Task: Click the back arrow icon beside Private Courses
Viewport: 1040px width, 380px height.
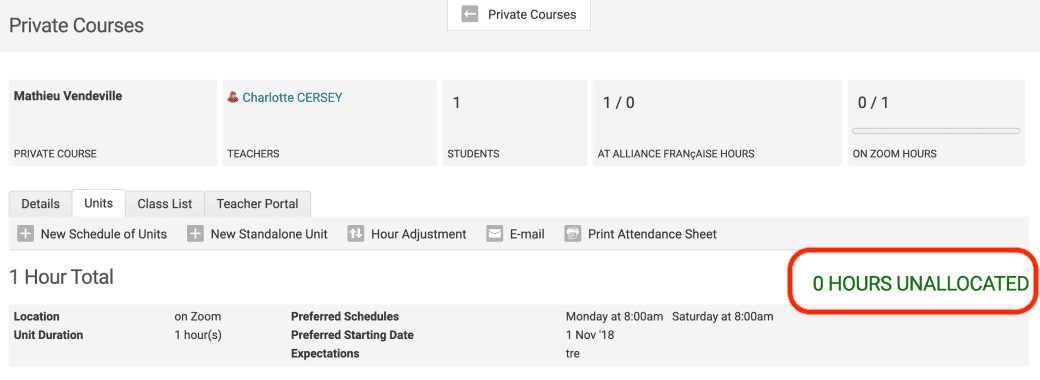Action: click(x=470, y=14)
